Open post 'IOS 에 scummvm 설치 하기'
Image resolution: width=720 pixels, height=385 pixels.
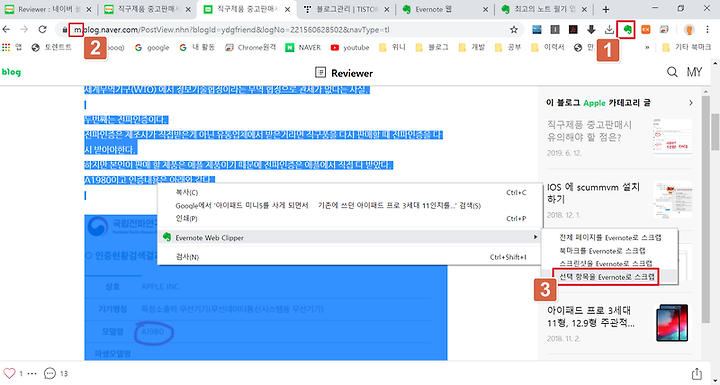click(594, 193)
